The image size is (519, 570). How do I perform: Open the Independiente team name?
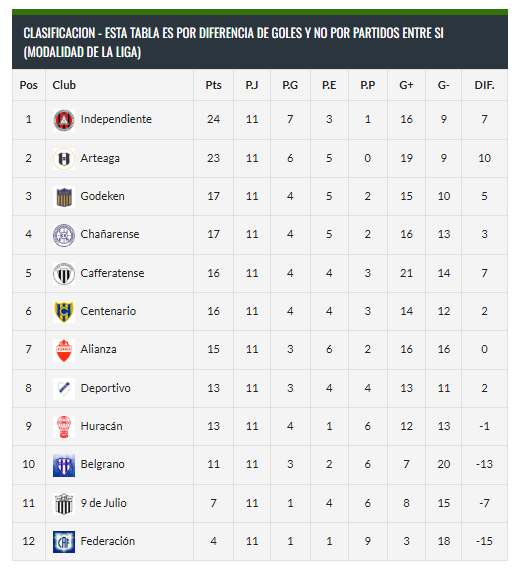click(116, 119)
